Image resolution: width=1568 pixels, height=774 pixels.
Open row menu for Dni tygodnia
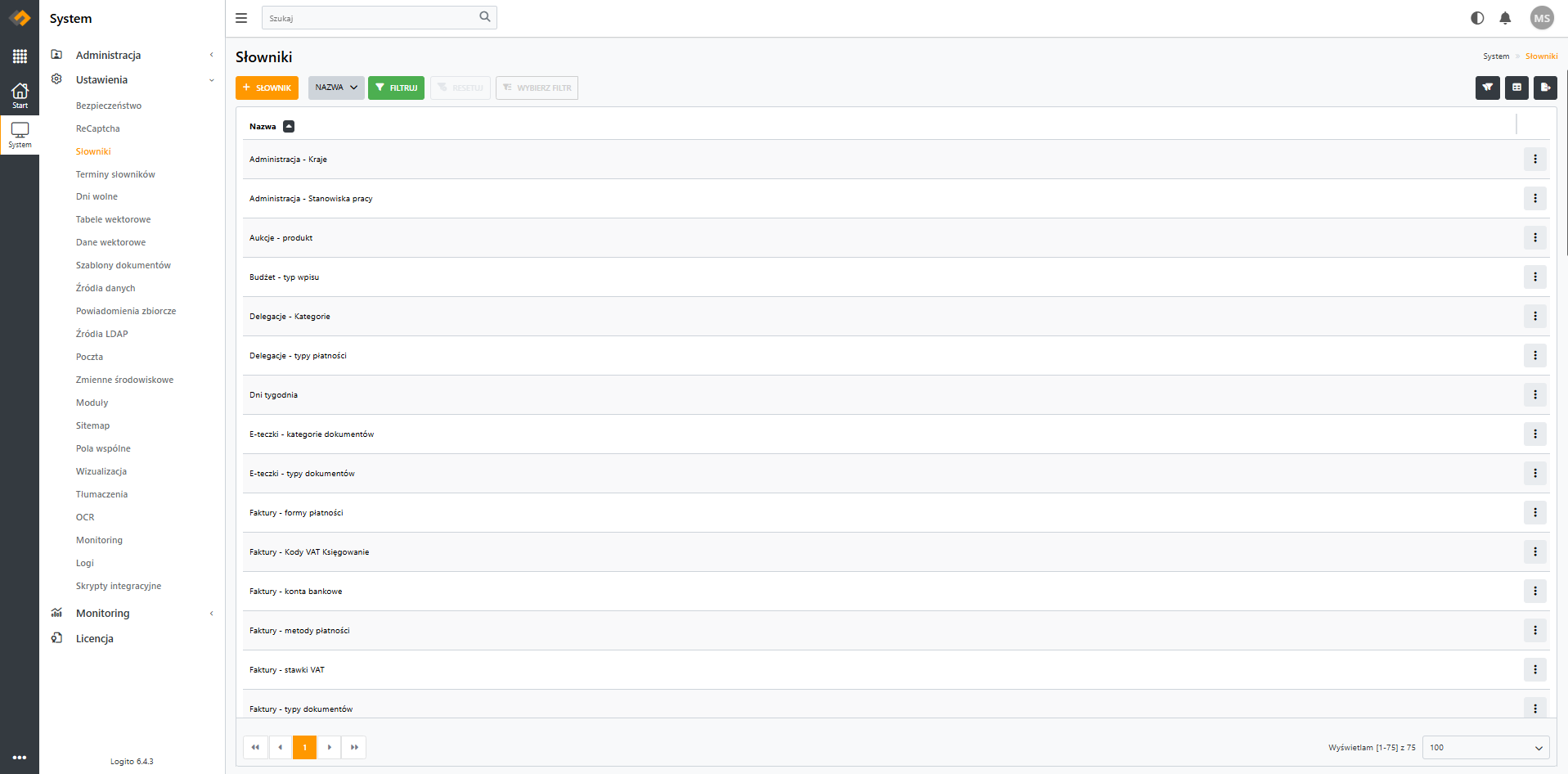(1535, 395)
